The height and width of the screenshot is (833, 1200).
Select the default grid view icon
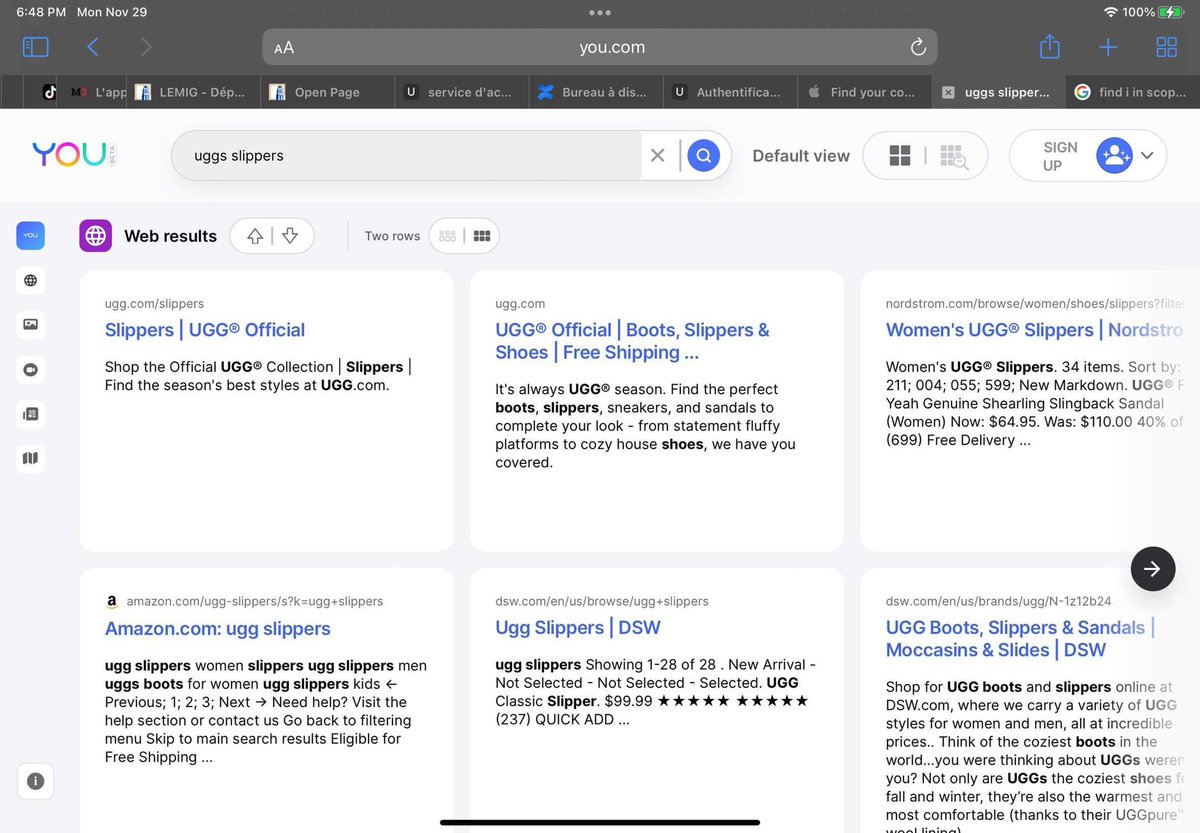point(900,155)
